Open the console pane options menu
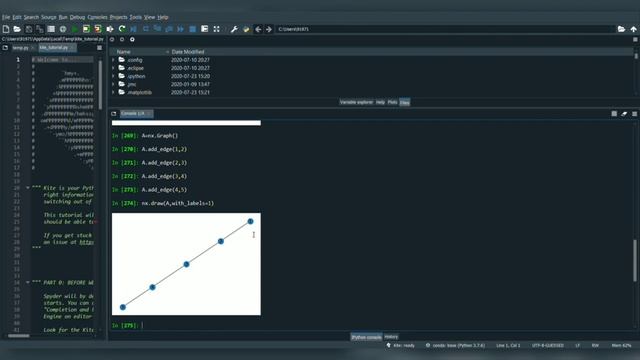 tap(634, 114)
